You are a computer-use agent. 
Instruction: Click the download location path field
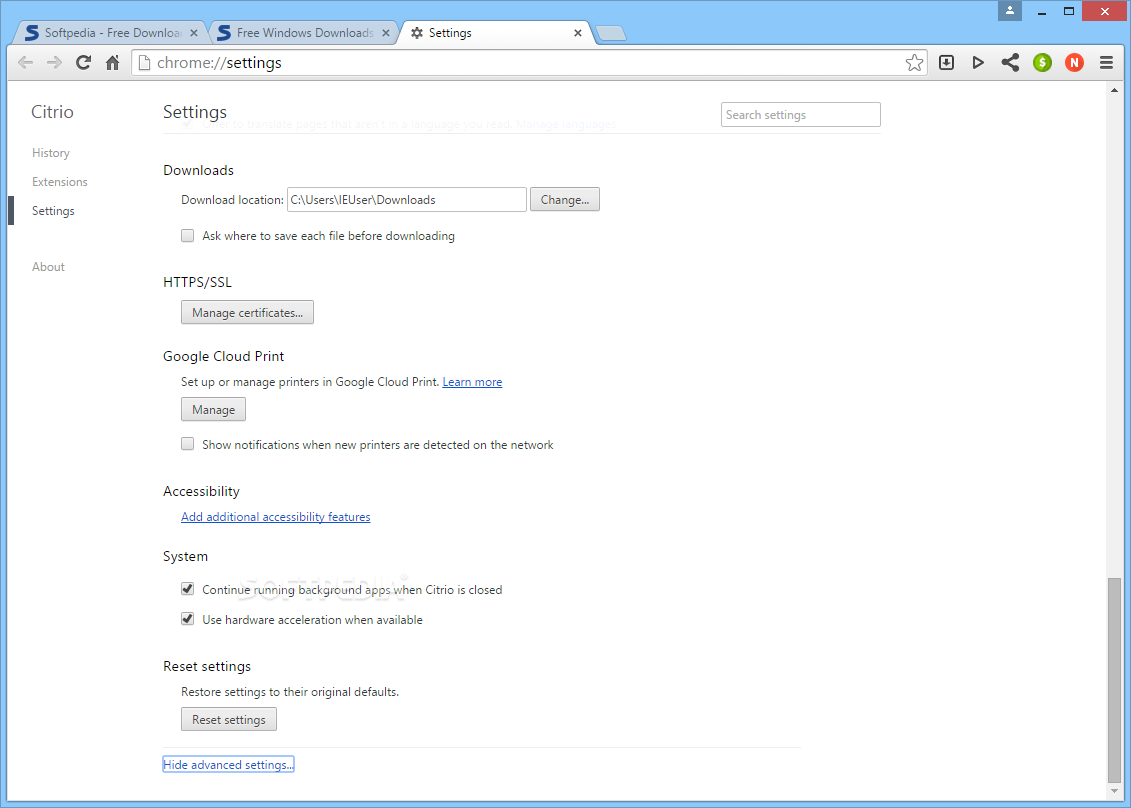point(407,200)
